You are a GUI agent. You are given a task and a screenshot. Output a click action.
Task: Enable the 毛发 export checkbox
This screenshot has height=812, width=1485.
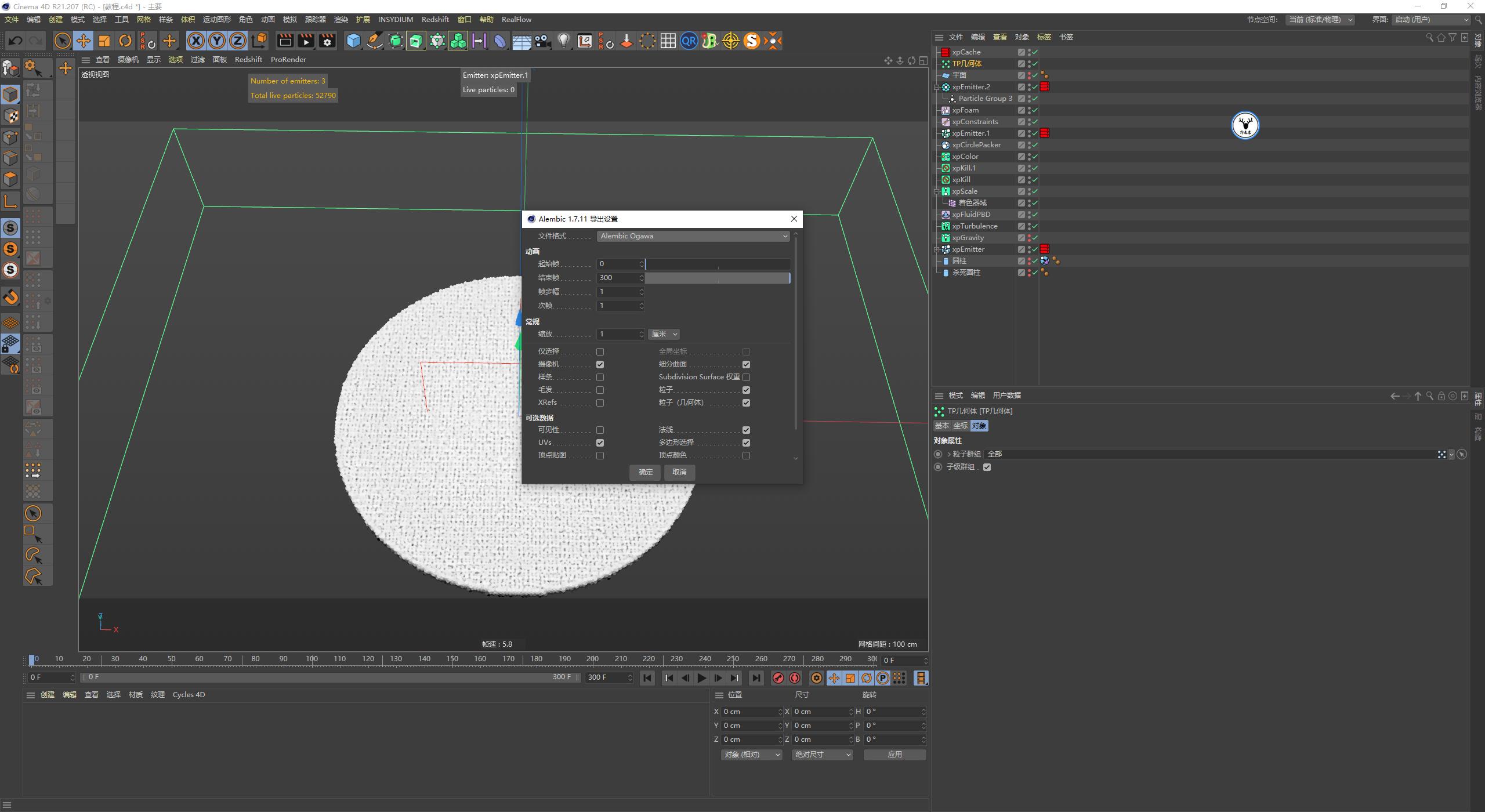[600, 389]
